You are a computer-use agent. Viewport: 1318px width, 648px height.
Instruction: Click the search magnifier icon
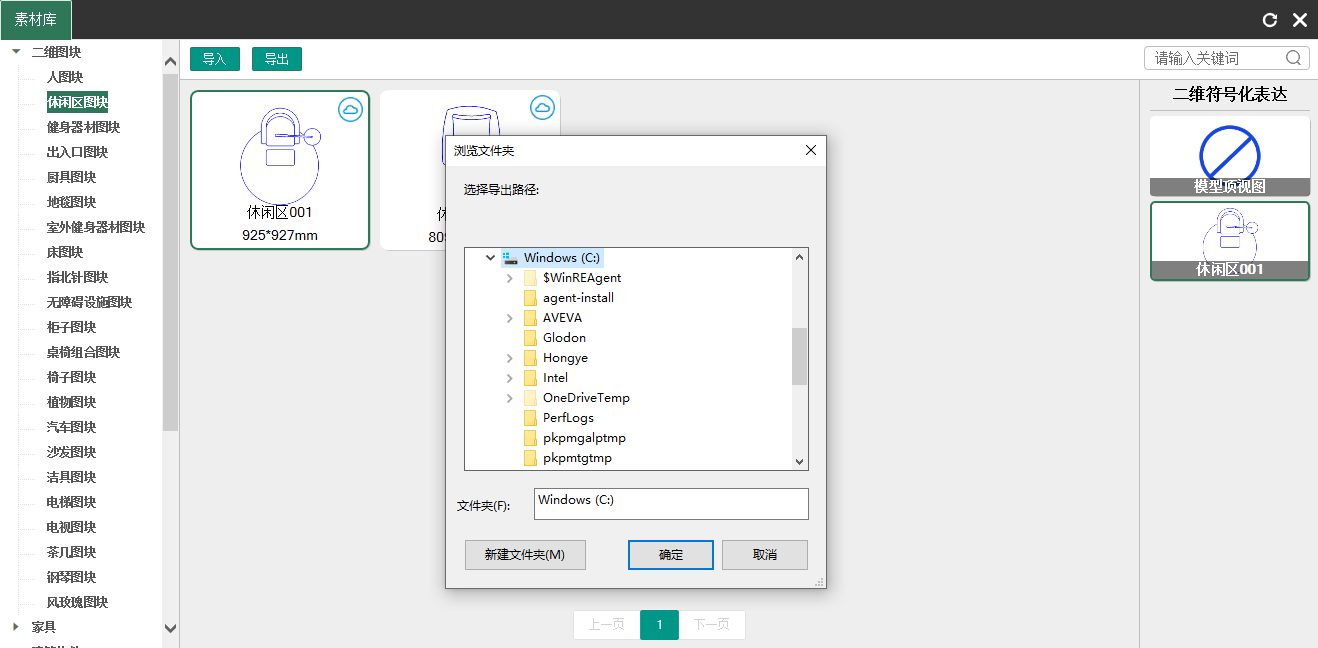1293,58
